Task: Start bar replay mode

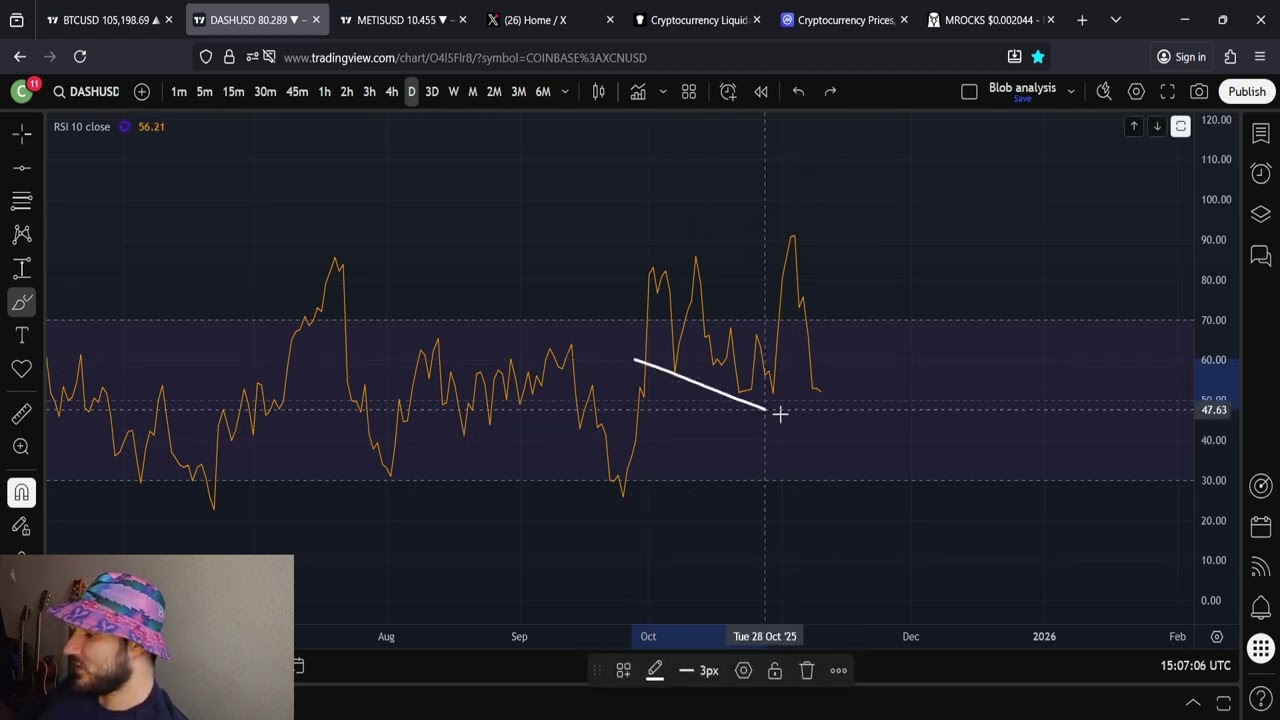Action: pos(761,91)
